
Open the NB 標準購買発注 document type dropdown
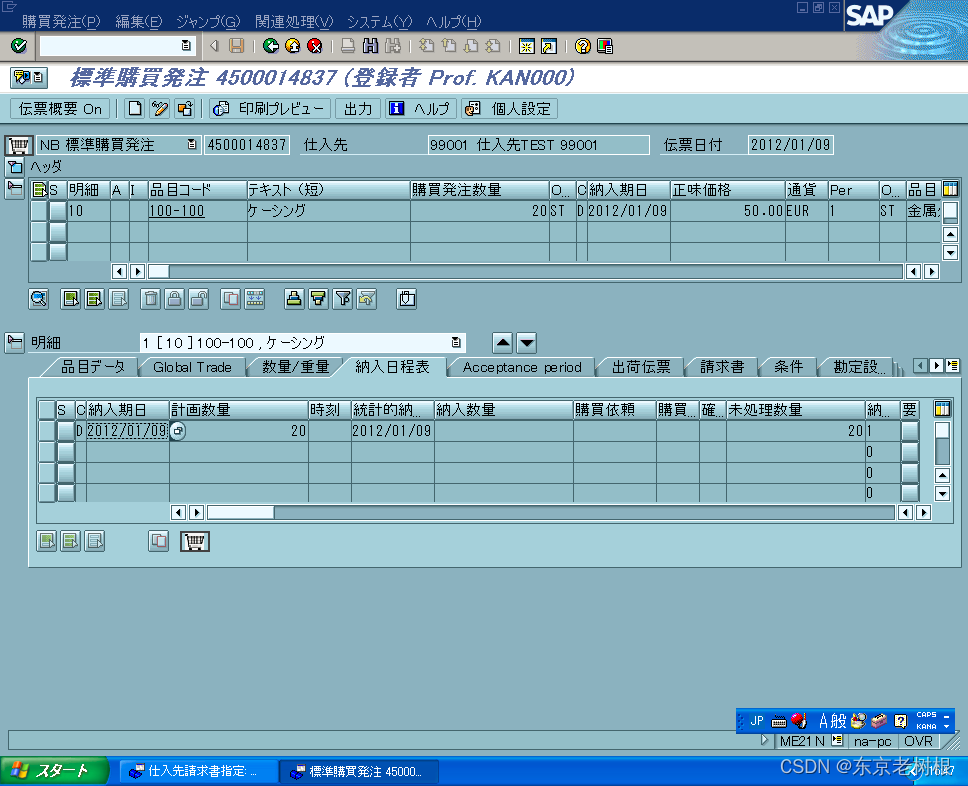(x=192, y=144)
